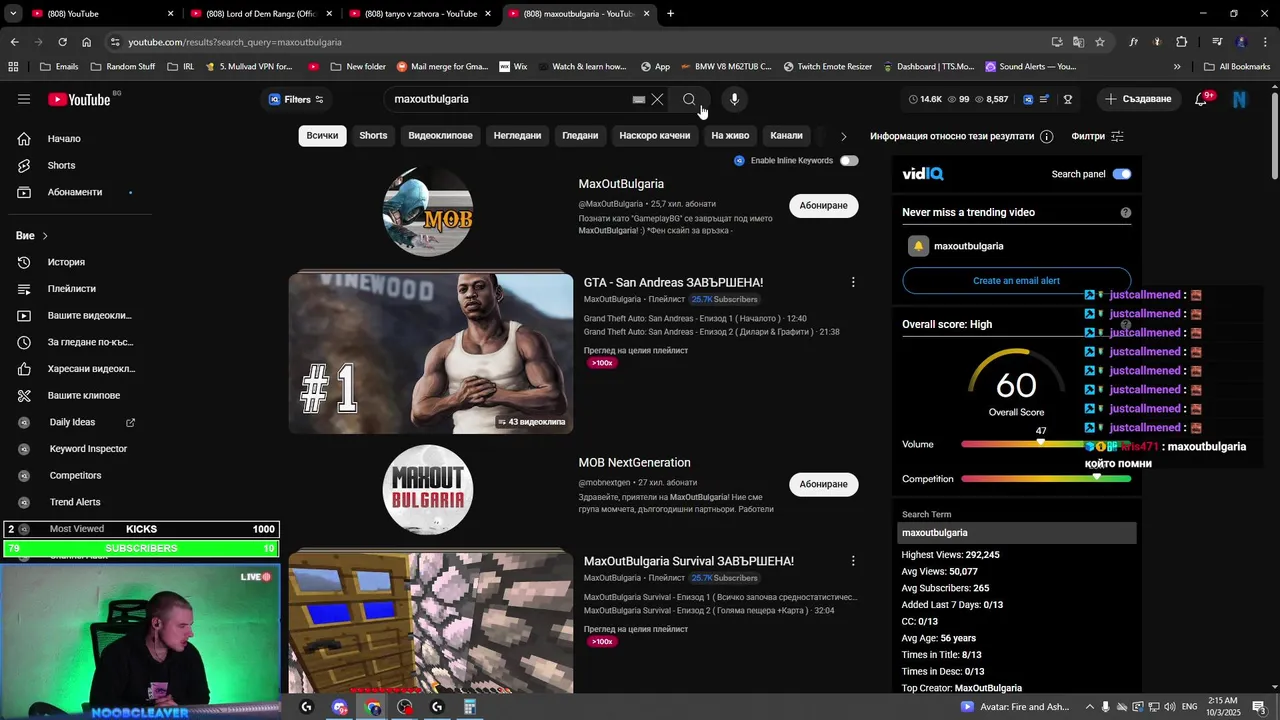1280x720 pixels.
Task: Select the Видеоклипове filter chip
Action: coord(440,136)
